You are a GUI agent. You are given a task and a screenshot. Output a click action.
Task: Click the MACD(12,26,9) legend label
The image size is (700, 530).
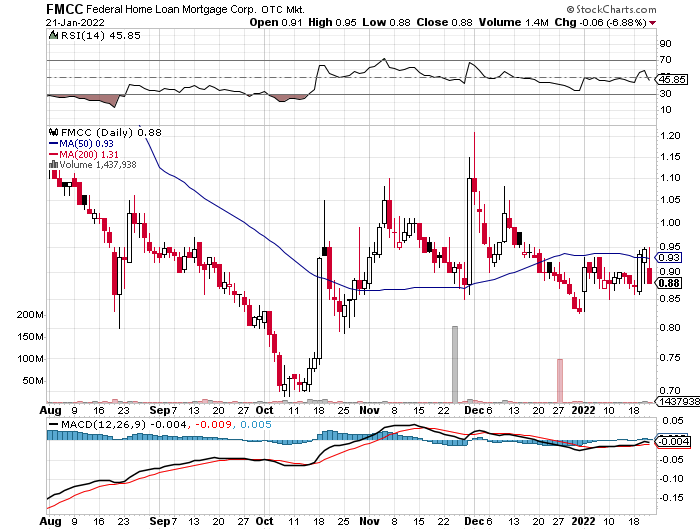104,424
